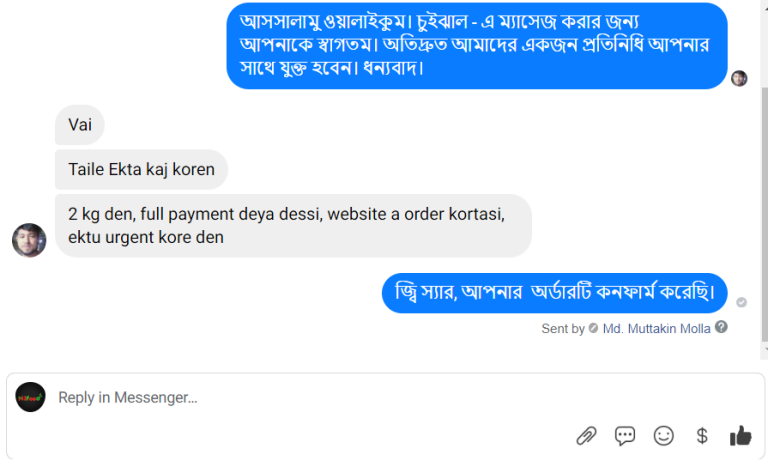Image resolution: width=768 pixels, height=461 pixels.
Task: Select the "Taile Ekta kaj koren" message
Action: point(141,169)
